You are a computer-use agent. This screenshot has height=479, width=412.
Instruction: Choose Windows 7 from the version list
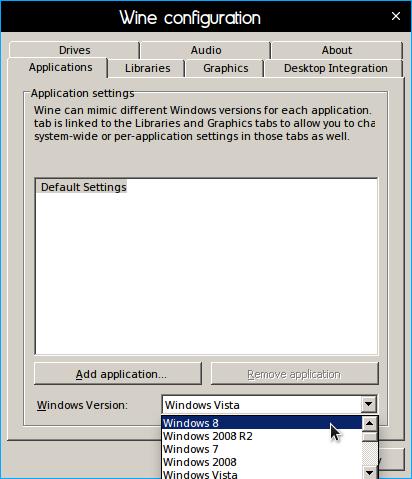tap(262, 449)
